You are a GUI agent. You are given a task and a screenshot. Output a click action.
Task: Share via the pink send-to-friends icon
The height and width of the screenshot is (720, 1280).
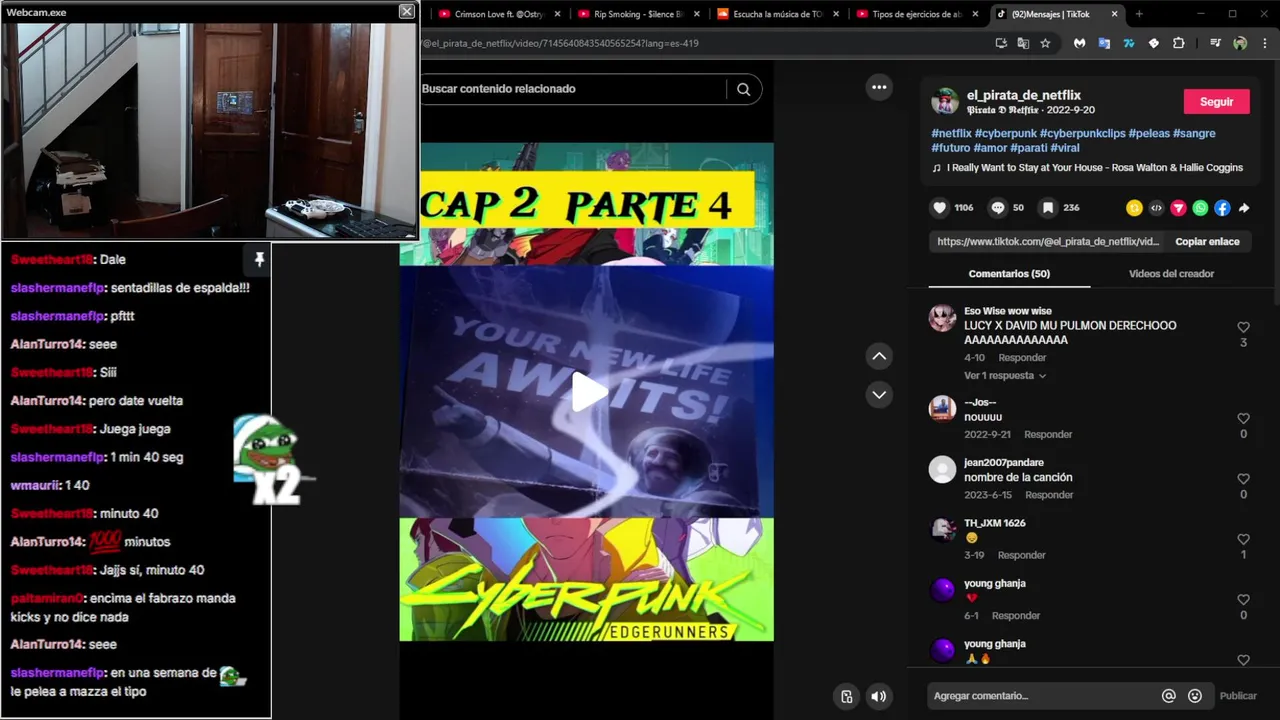(1178, 208)
